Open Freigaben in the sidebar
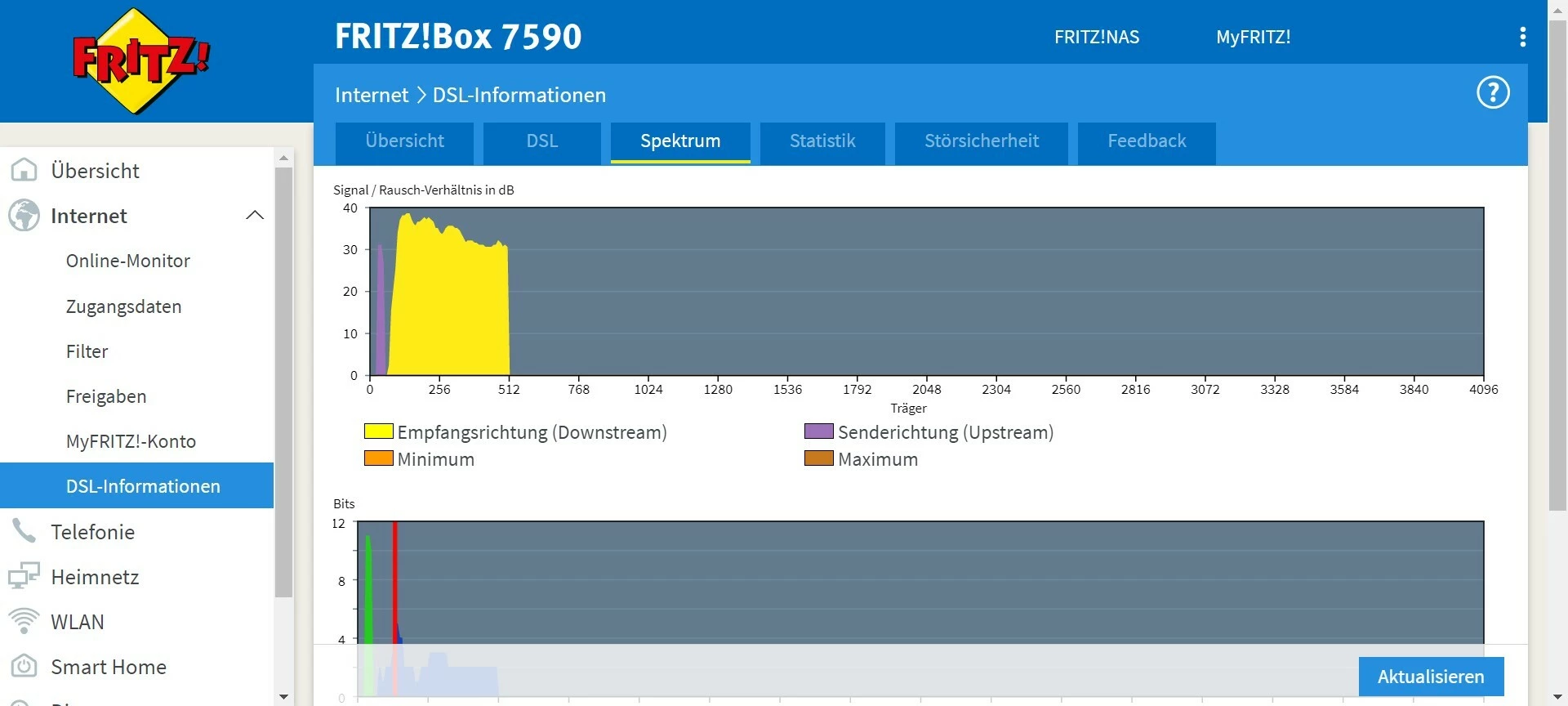Image resolution: width=1568 pixels, height=706 pixels. pyautogui.click(x=106, y=396)
